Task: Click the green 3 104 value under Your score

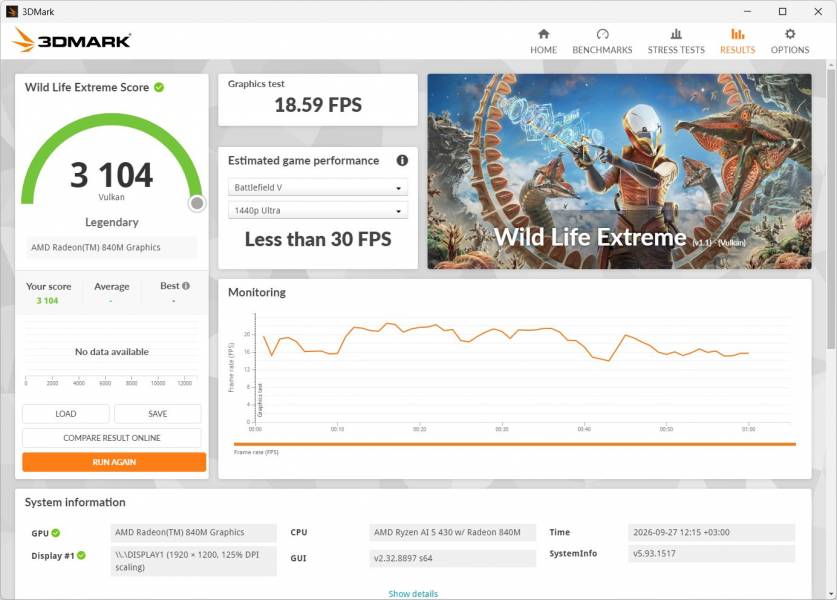Action: click(47, 301)
